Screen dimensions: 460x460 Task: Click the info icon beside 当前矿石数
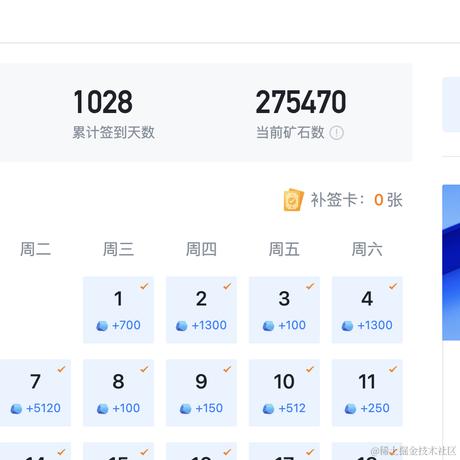click(336, 133)
